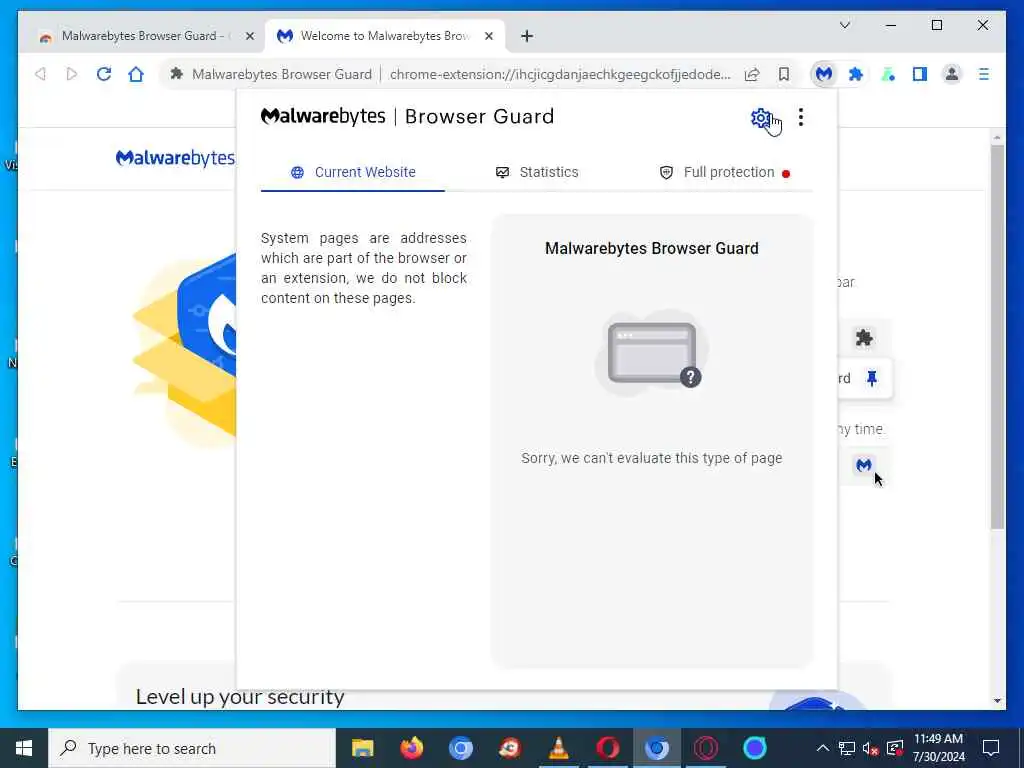Reload the current page
The width and height of the screenshot is (1024, 768).
(x=104, y=74)
